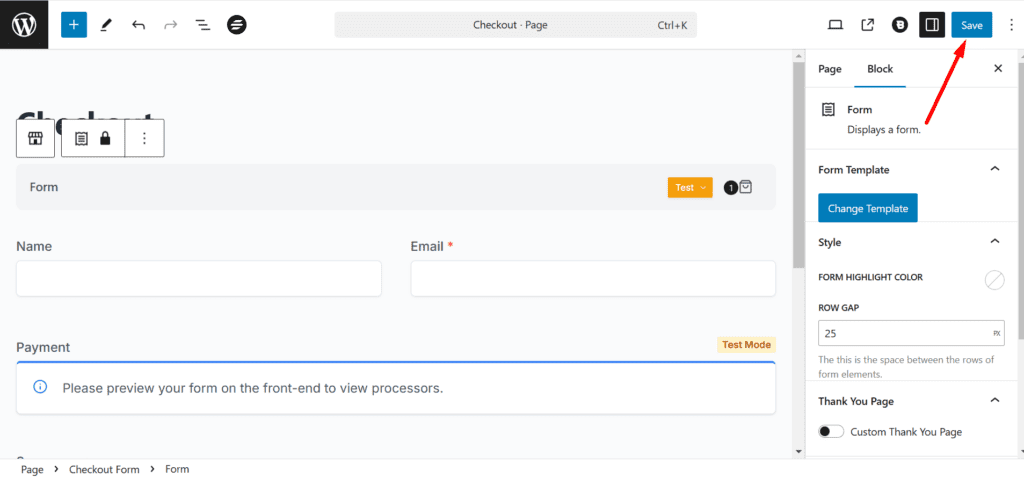
Task: Click the WordPress logo icon
Action: (24, 25)
